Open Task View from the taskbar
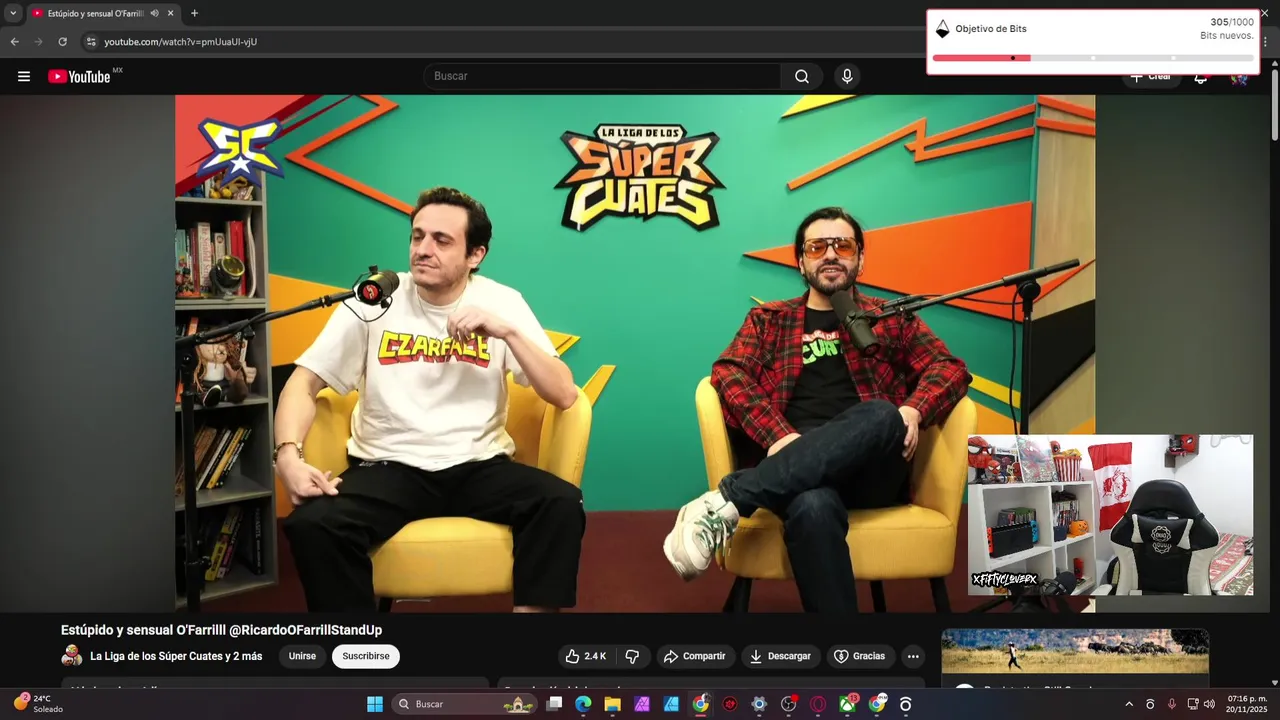The width and height of the screenshot is (1280, 720). pos(554,704)
